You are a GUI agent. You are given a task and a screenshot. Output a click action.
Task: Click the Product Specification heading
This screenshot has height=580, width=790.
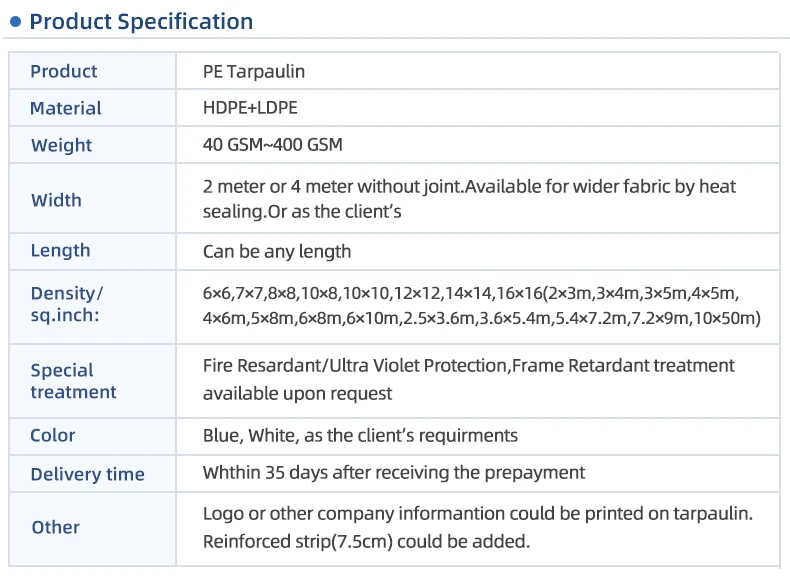pos(141,21)
